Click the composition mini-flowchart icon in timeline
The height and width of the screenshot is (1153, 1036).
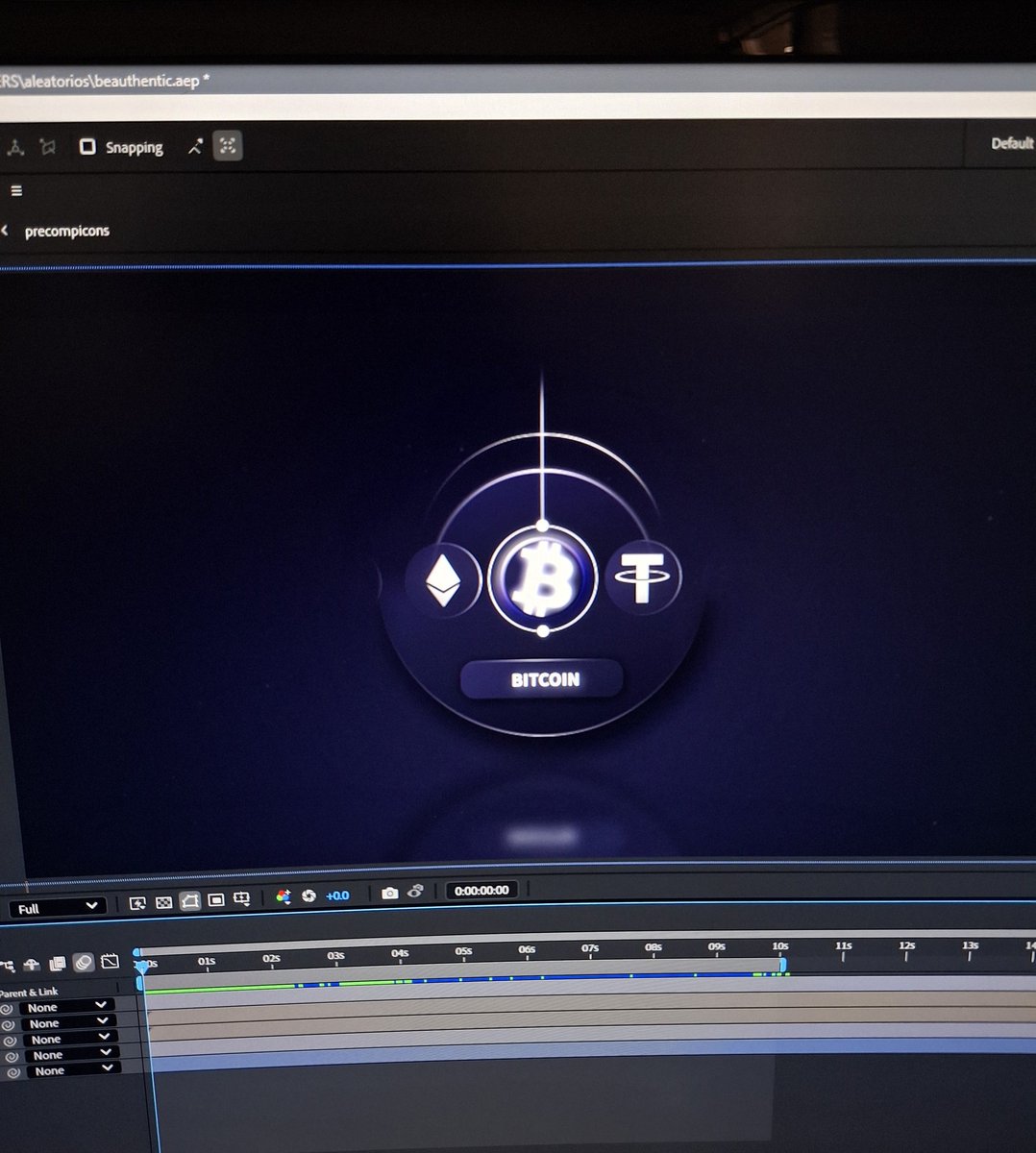point(9,965)
